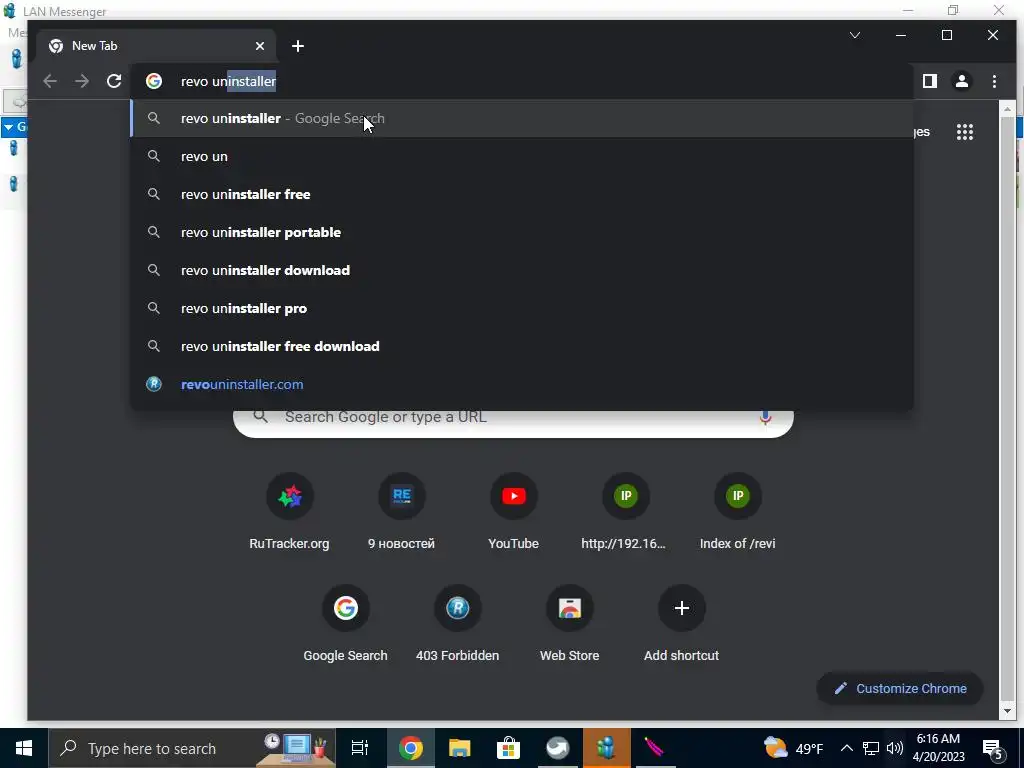
Task: Open the volume icon in the tray
Action: click(x=895, y=748)
